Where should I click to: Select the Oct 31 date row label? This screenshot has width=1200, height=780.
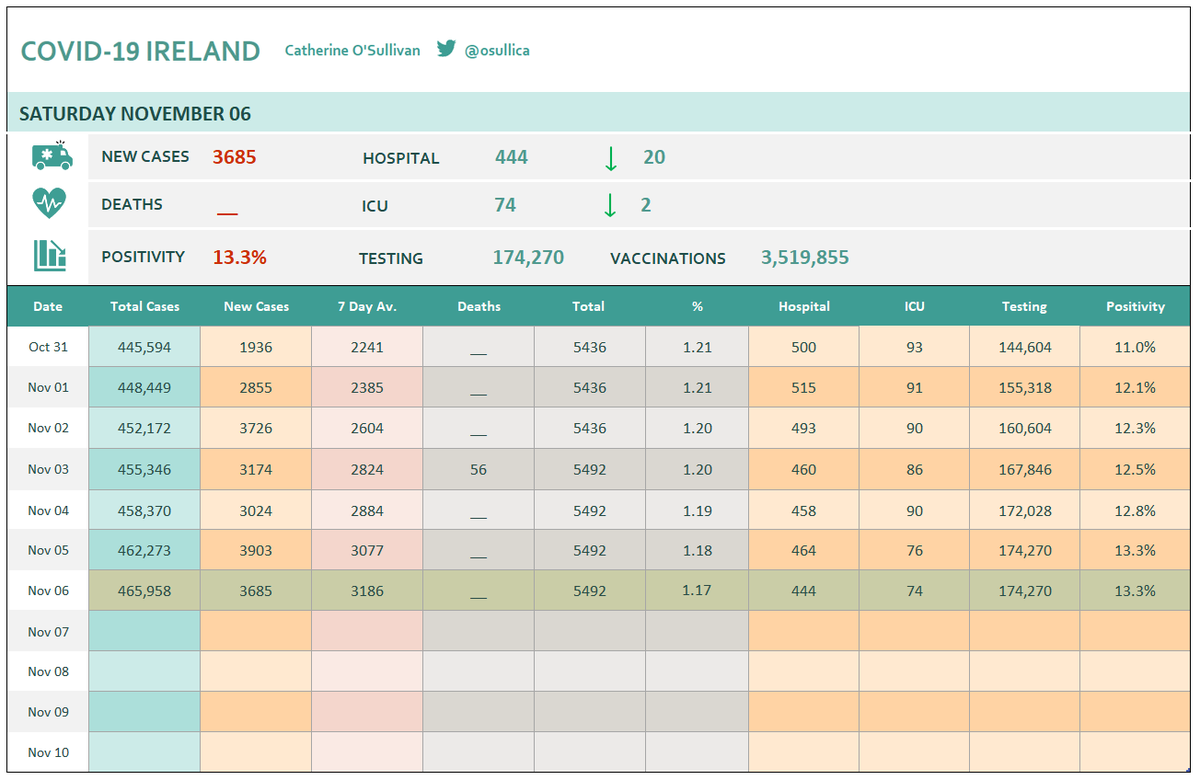[x=48, y=347]
